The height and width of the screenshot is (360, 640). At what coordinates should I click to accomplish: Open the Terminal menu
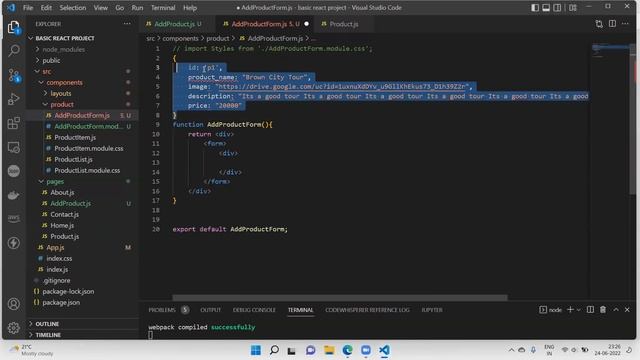coord(163,7)
